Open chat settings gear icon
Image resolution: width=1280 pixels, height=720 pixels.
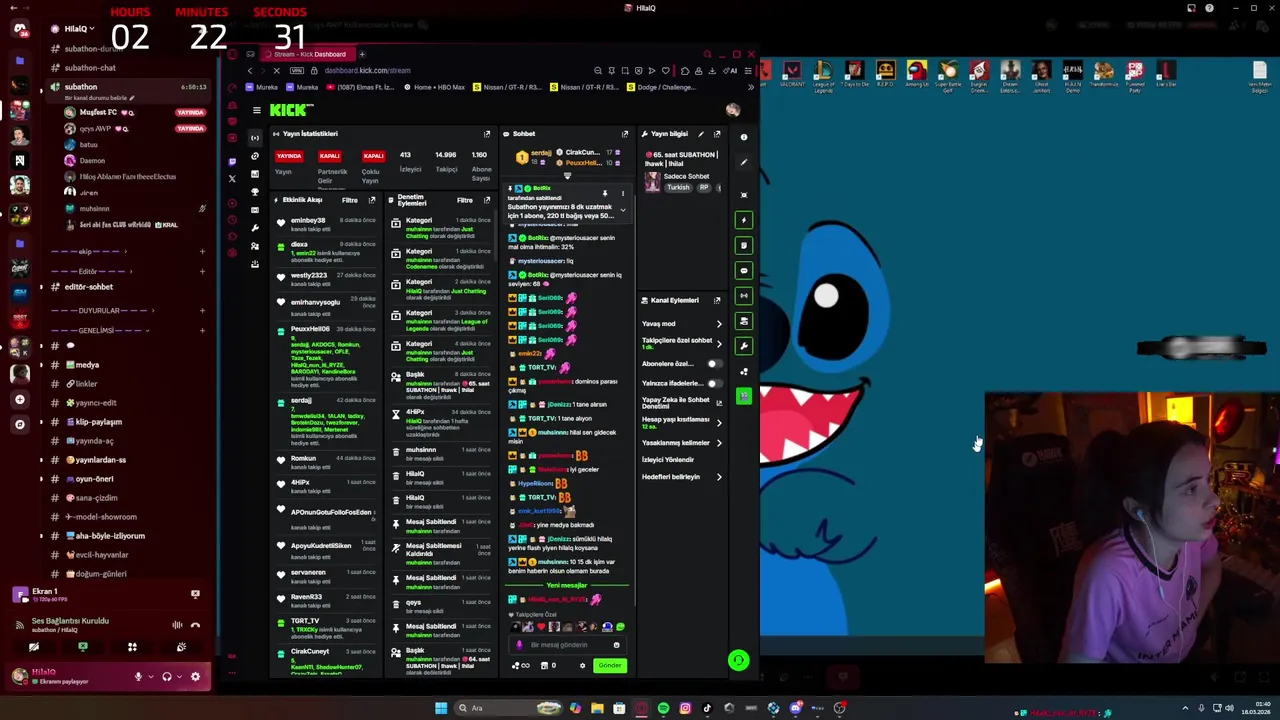pyautogui.click(x=583, y=666)
